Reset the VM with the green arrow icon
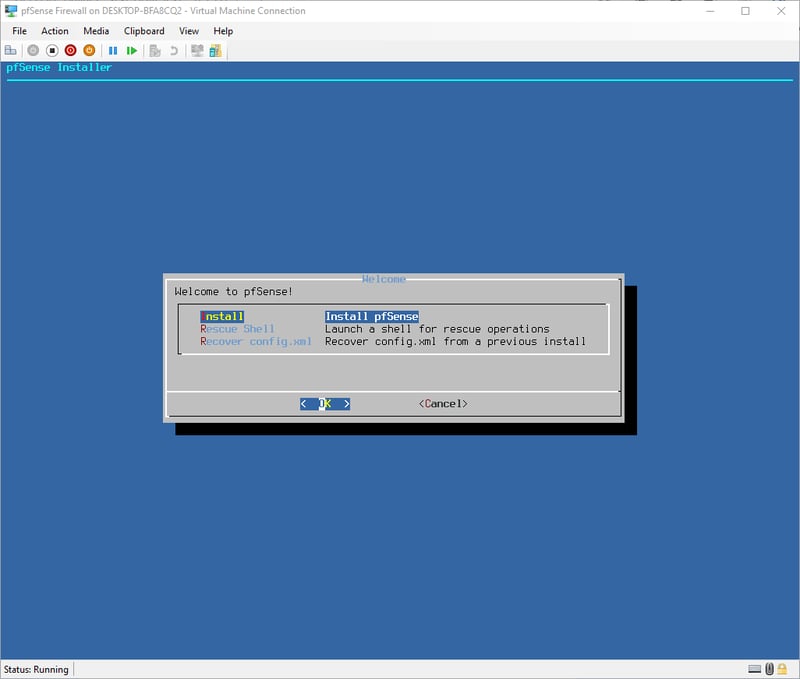Screen dimensions: 800x679 132,50
